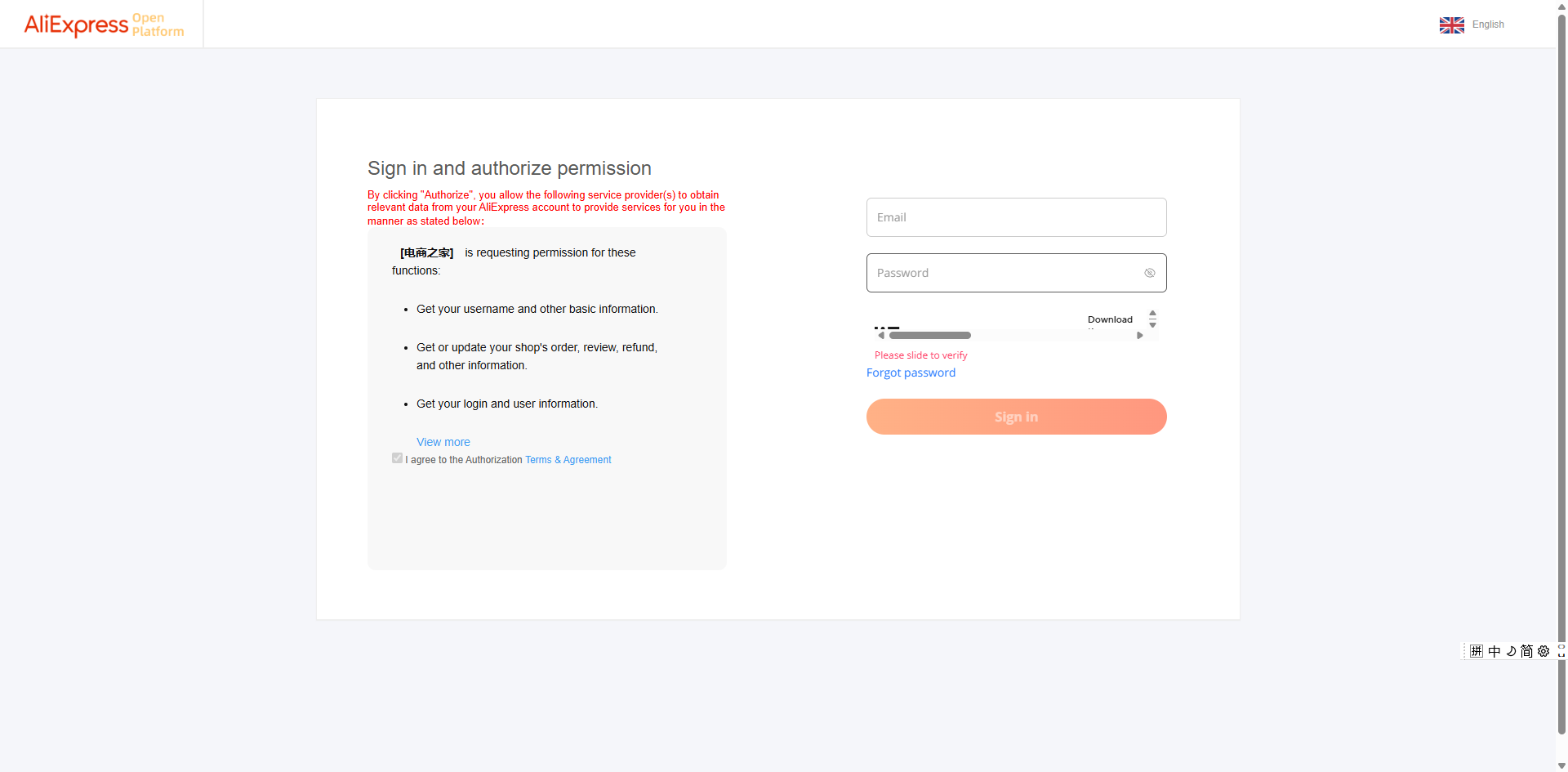
Task: Click the UK flag language icon
Action: click(x=1451, y=25)
